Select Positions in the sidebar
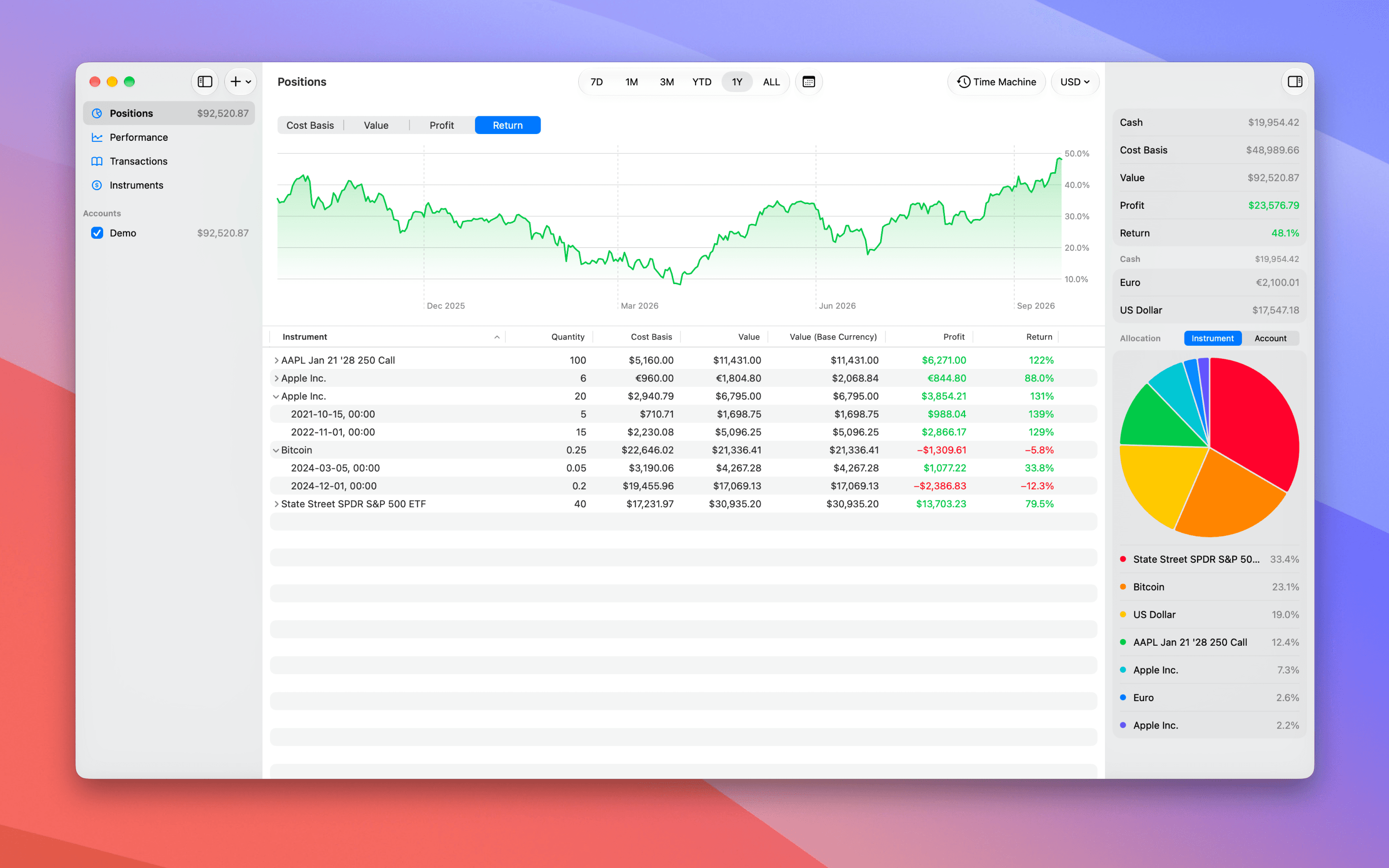The height and width of the screenshot is (868, 1389). pyautogui.click(x=169, y=113)
